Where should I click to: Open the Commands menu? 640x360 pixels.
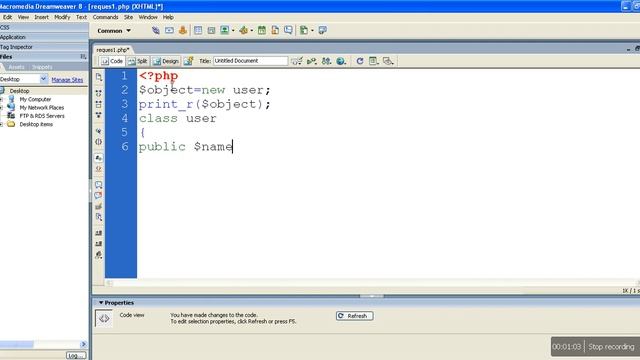(x=105, y=17)
